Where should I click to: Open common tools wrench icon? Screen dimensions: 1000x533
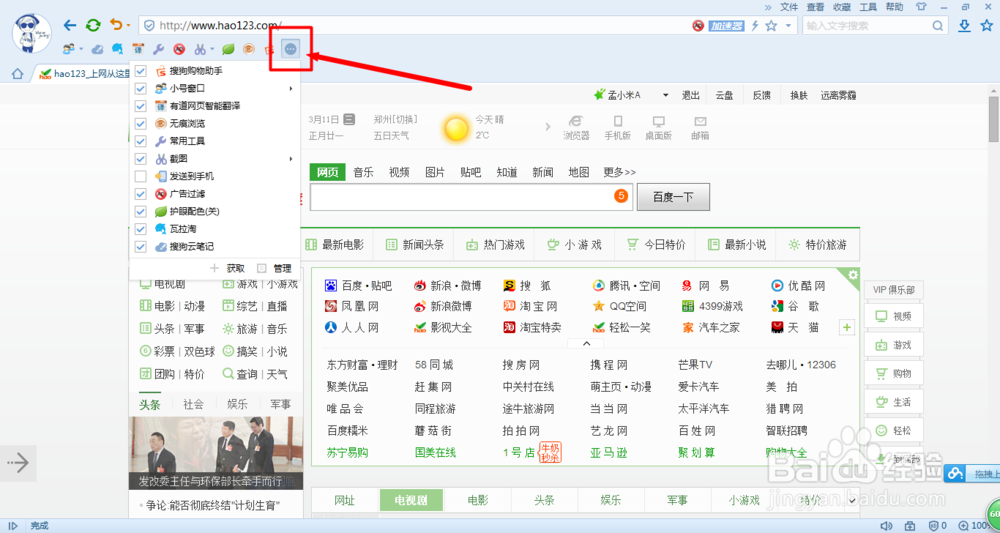[x=159, y=48]
